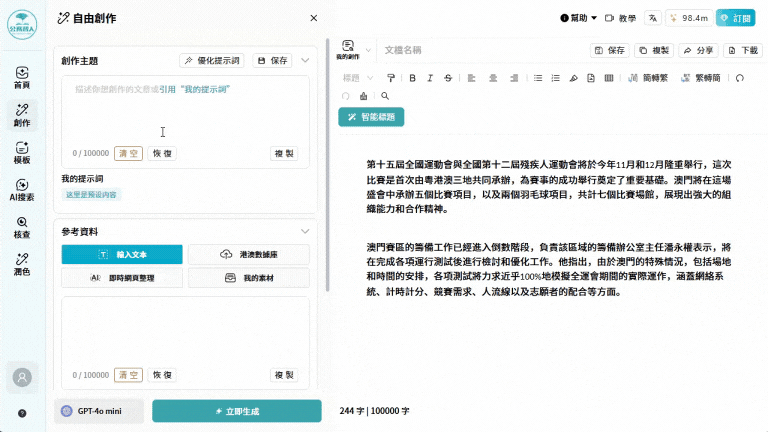Click the user avatar icon in sidebar
This screenshot has width=768, height=432.
[x=22, y=377]
